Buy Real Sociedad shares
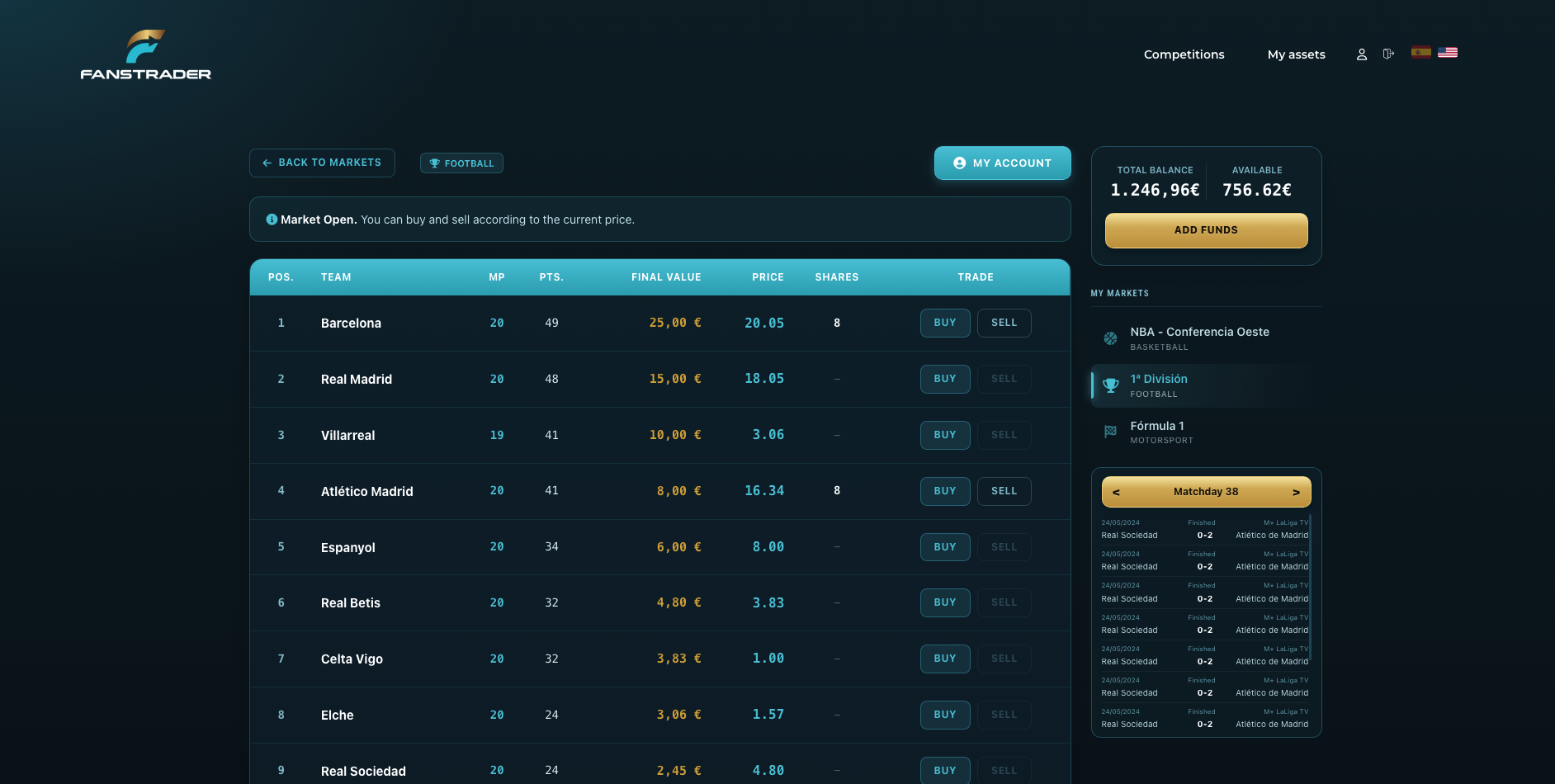This screenshot has width=1555, height=784. pyautogui.click(x=945, y=771)
